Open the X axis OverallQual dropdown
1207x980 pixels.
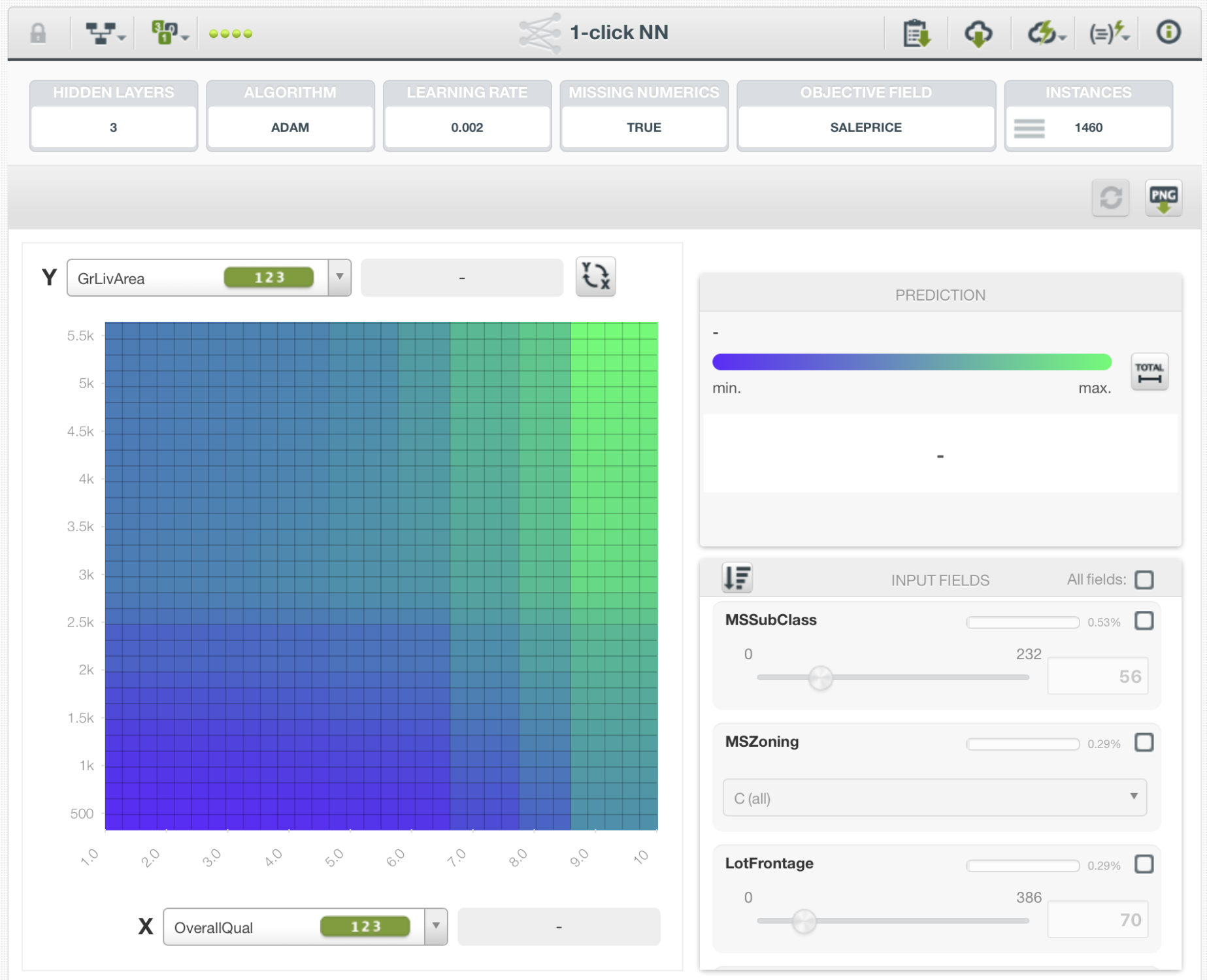coord(305,926)
